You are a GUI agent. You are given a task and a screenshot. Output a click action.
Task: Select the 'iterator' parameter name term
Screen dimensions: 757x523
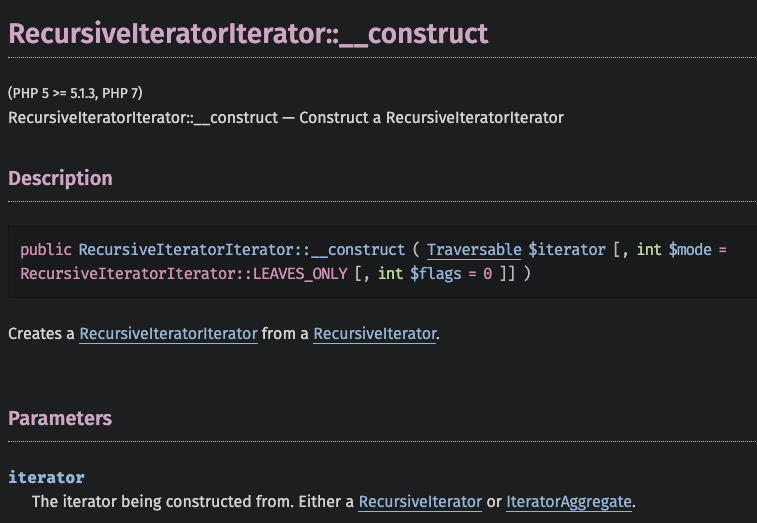pyautogui.click(x=46, y=477)
